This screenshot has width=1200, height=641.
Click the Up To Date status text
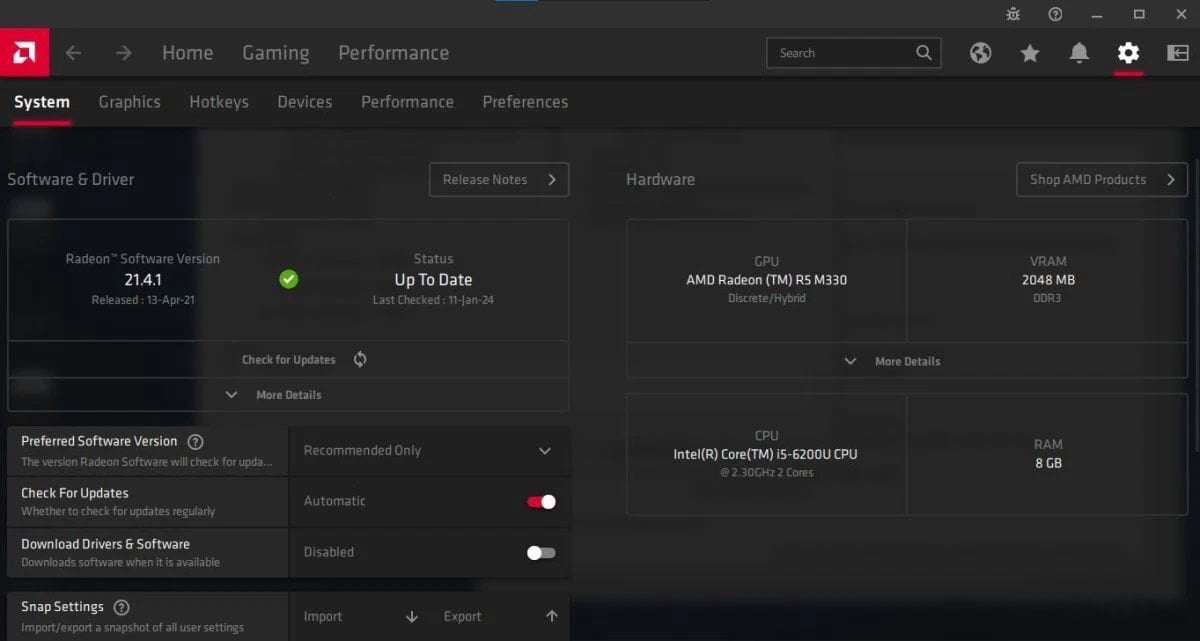pos(433,280)
